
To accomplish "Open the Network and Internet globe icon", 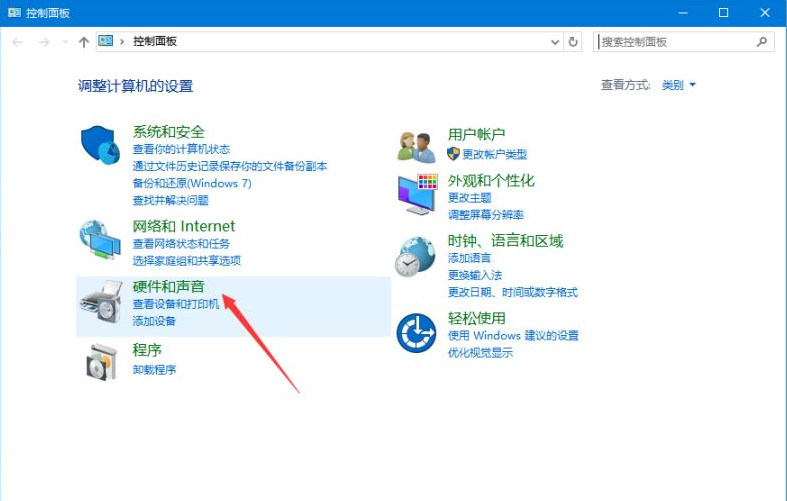I will pyautogui.click(x=100, y=240).
